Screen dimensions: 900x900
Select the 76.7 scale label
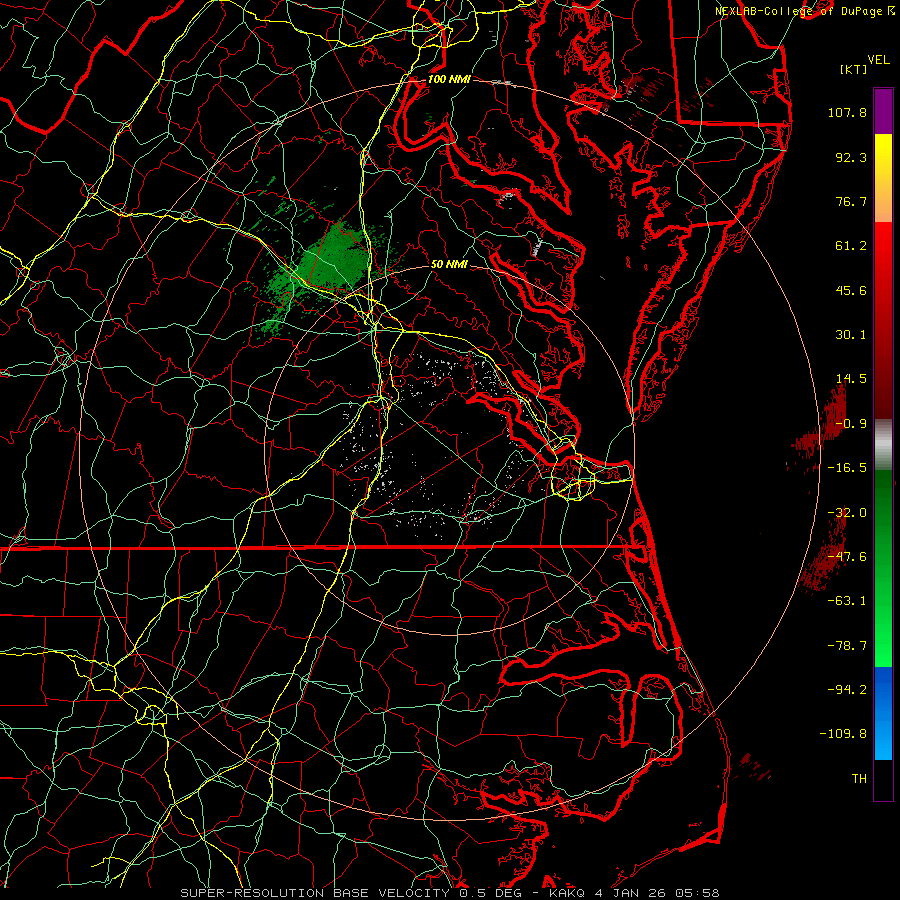click(851, 201)
